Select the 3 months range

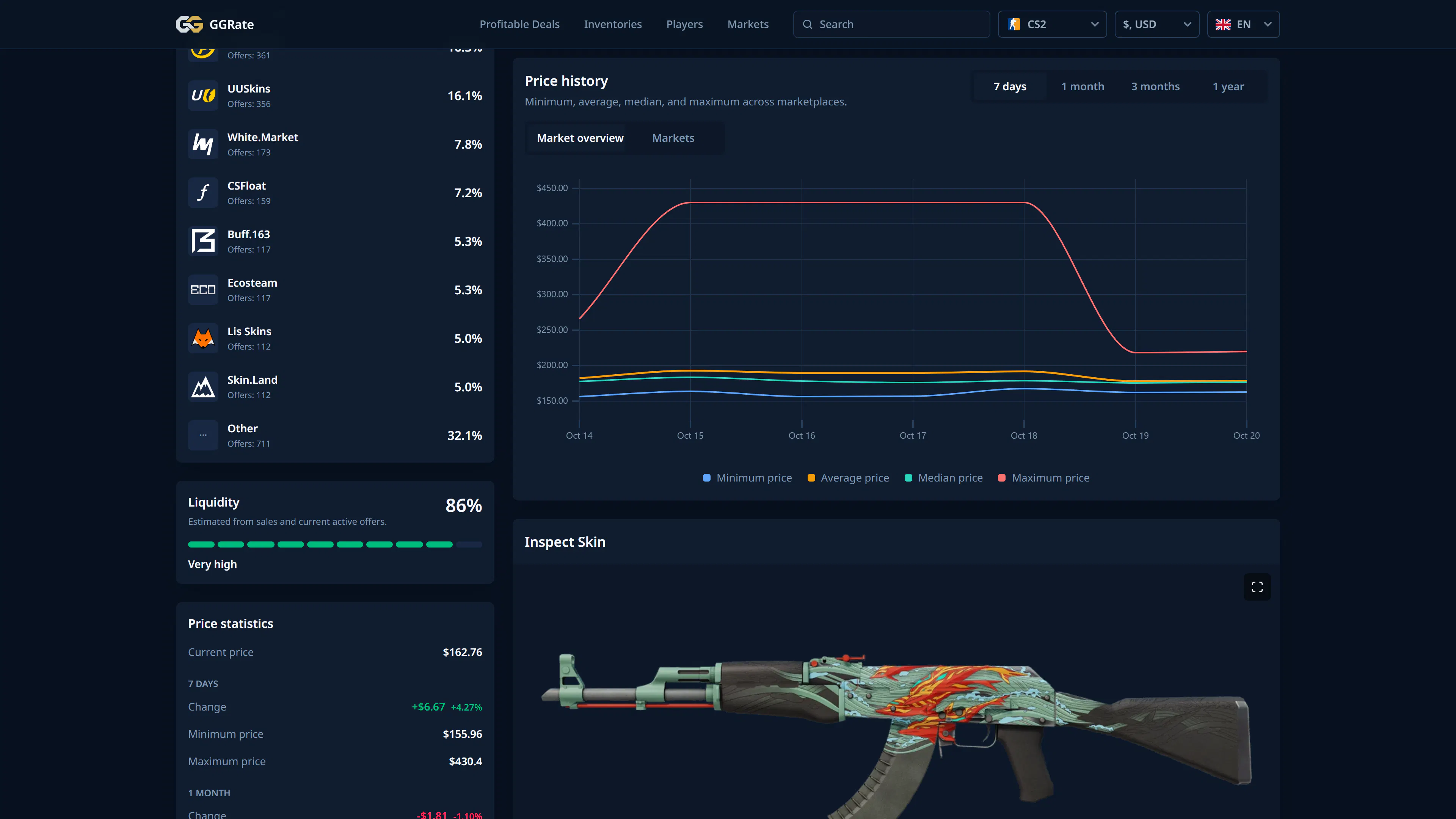[1155, 86]
